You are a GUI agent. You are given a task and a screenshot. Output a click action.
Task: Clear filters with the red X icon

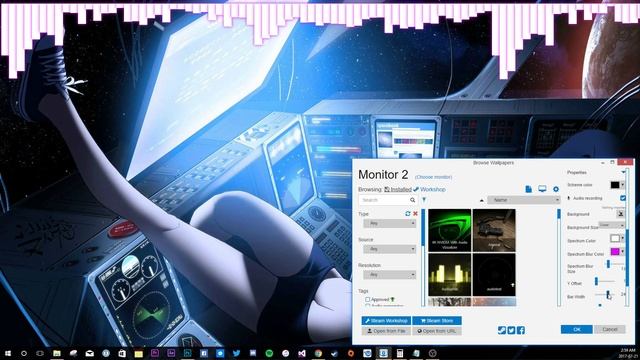pos(415,213)
